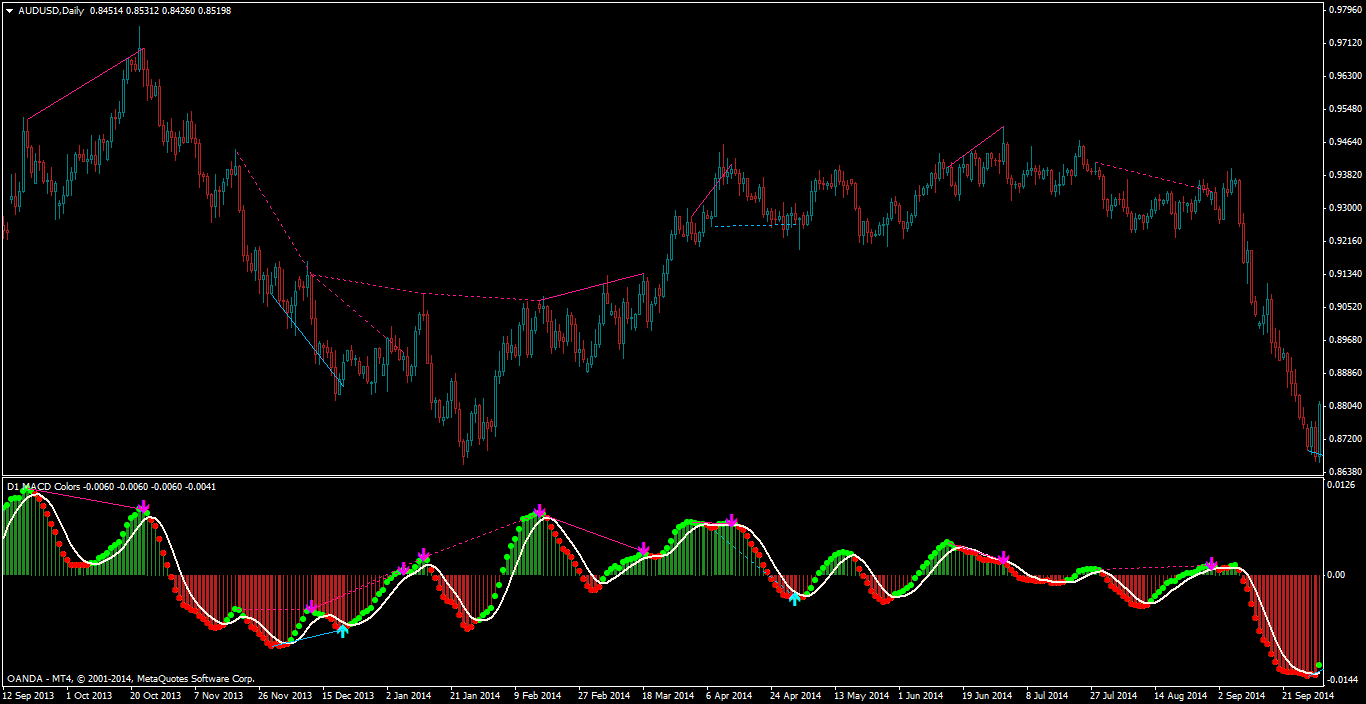Click the 0.91340 price scale label

tap(1345, 274)
